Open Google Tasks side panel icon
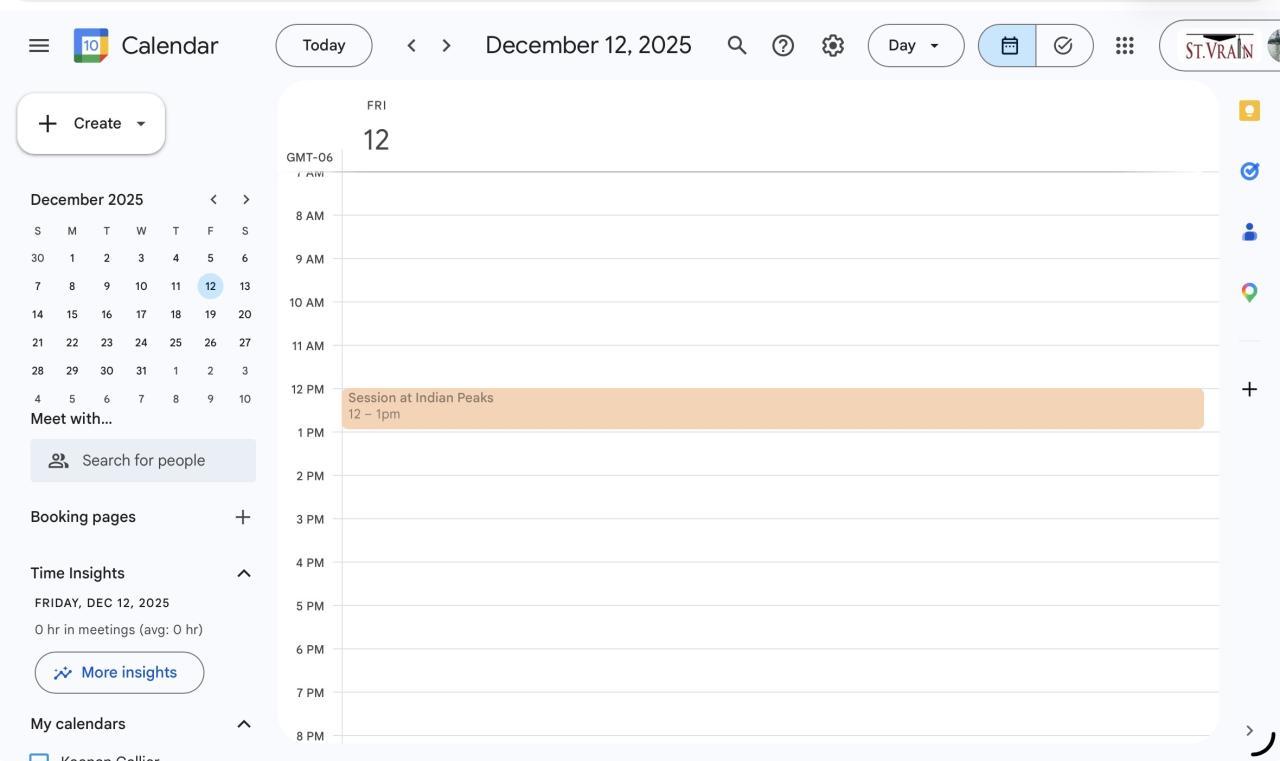This screenshot has width=1280, height=761. pyautogui.click(x=1249, y=171)
